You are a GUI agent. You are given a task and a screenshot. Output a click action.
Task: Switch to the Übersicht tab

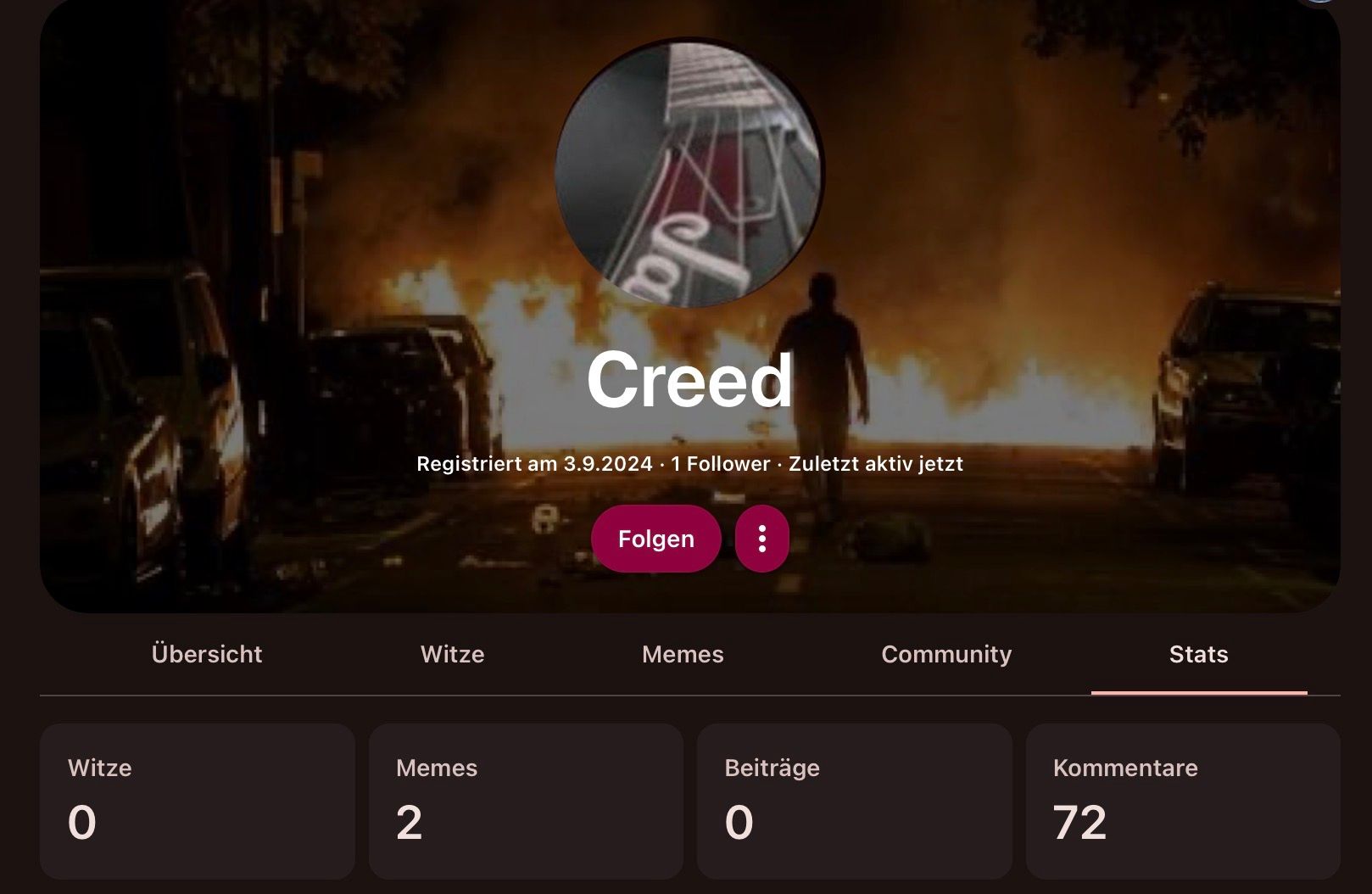207,654
